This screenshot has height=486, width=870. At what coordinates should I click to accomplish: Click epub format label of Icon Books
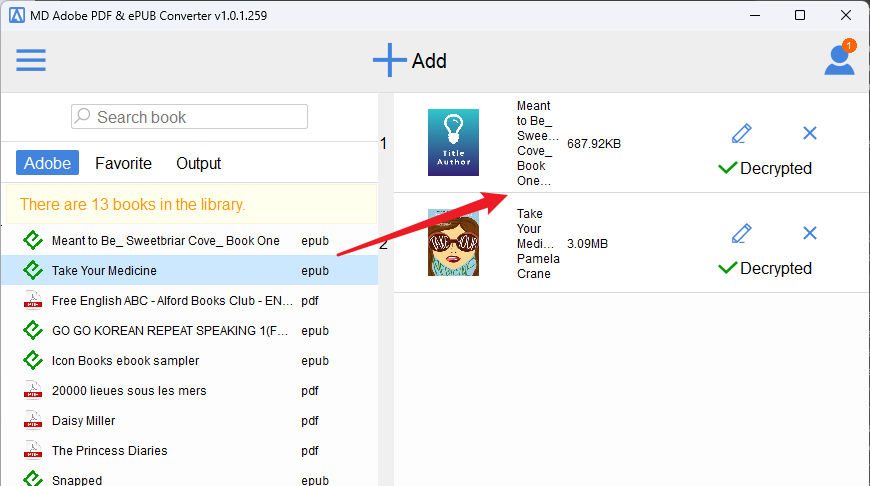[x=315, y=361]
